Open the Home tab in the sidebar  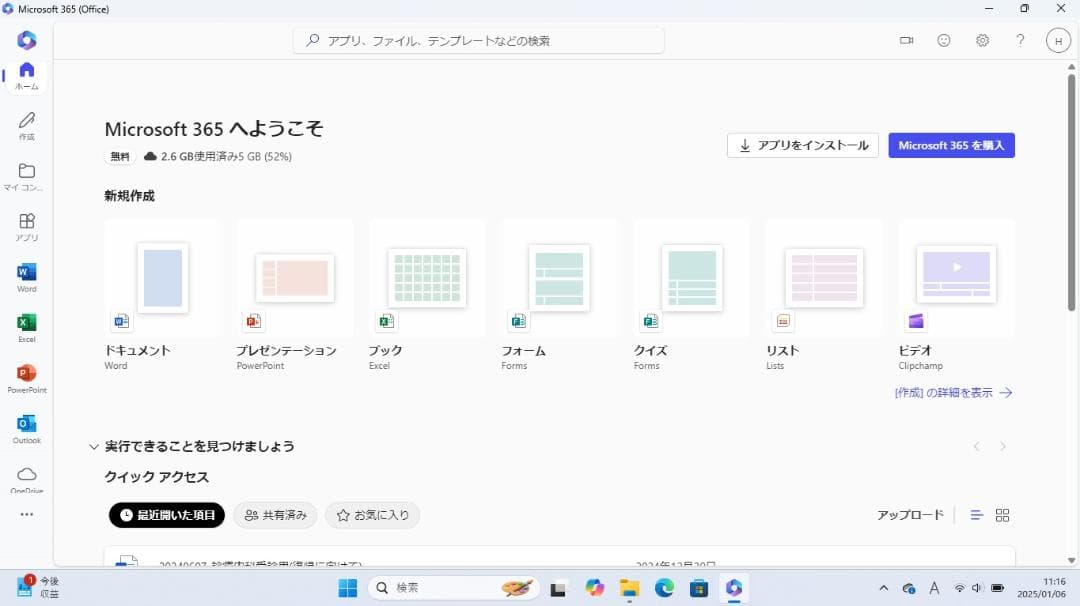(x=27, y=76)
